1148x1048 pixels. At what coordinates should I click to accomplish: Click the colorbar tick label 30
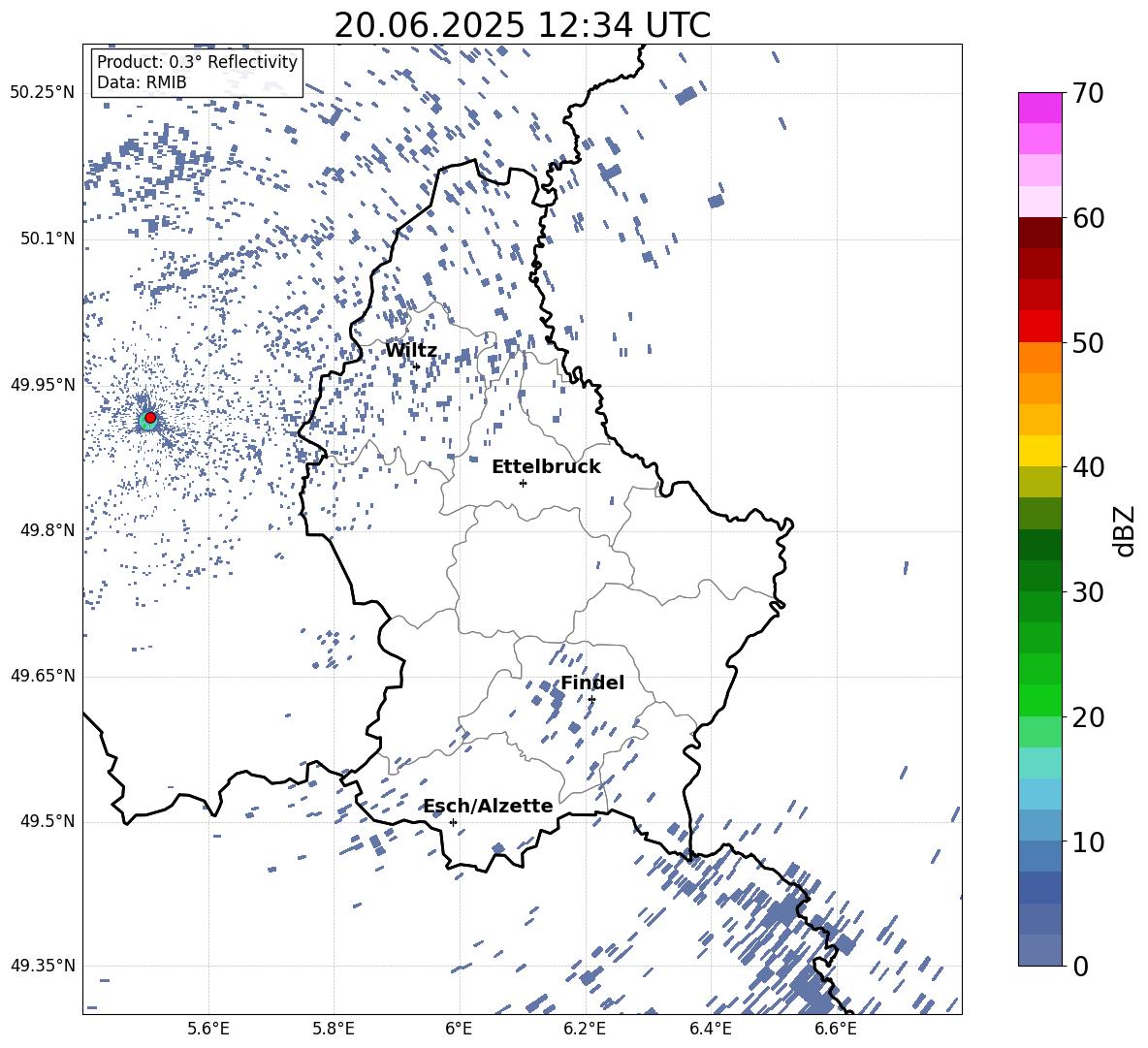tap(1088, 591)
